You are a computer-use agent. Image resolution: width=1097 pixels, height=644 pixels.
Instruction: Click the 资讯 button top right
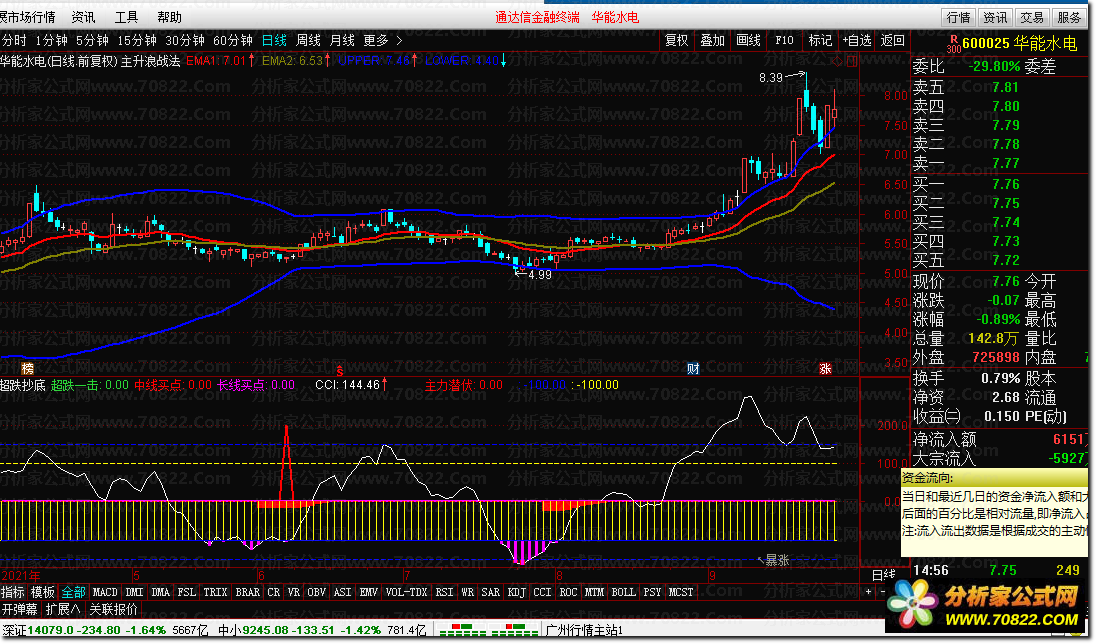pos(995,17)
